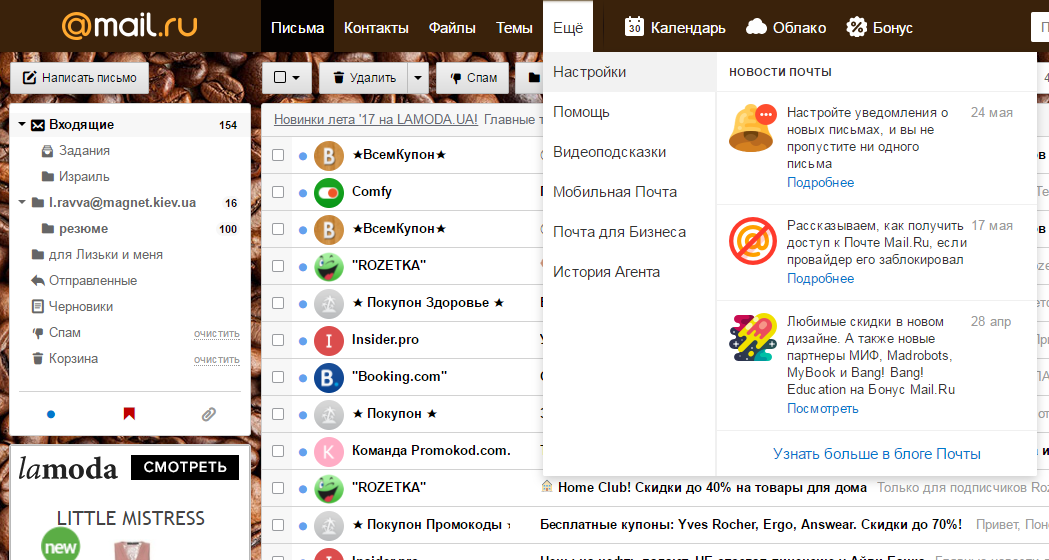Image resolution: width=1049 pixels, height=560 pixels.
Task: Click the blocked @ news icon
Action: tap(753, 241)
